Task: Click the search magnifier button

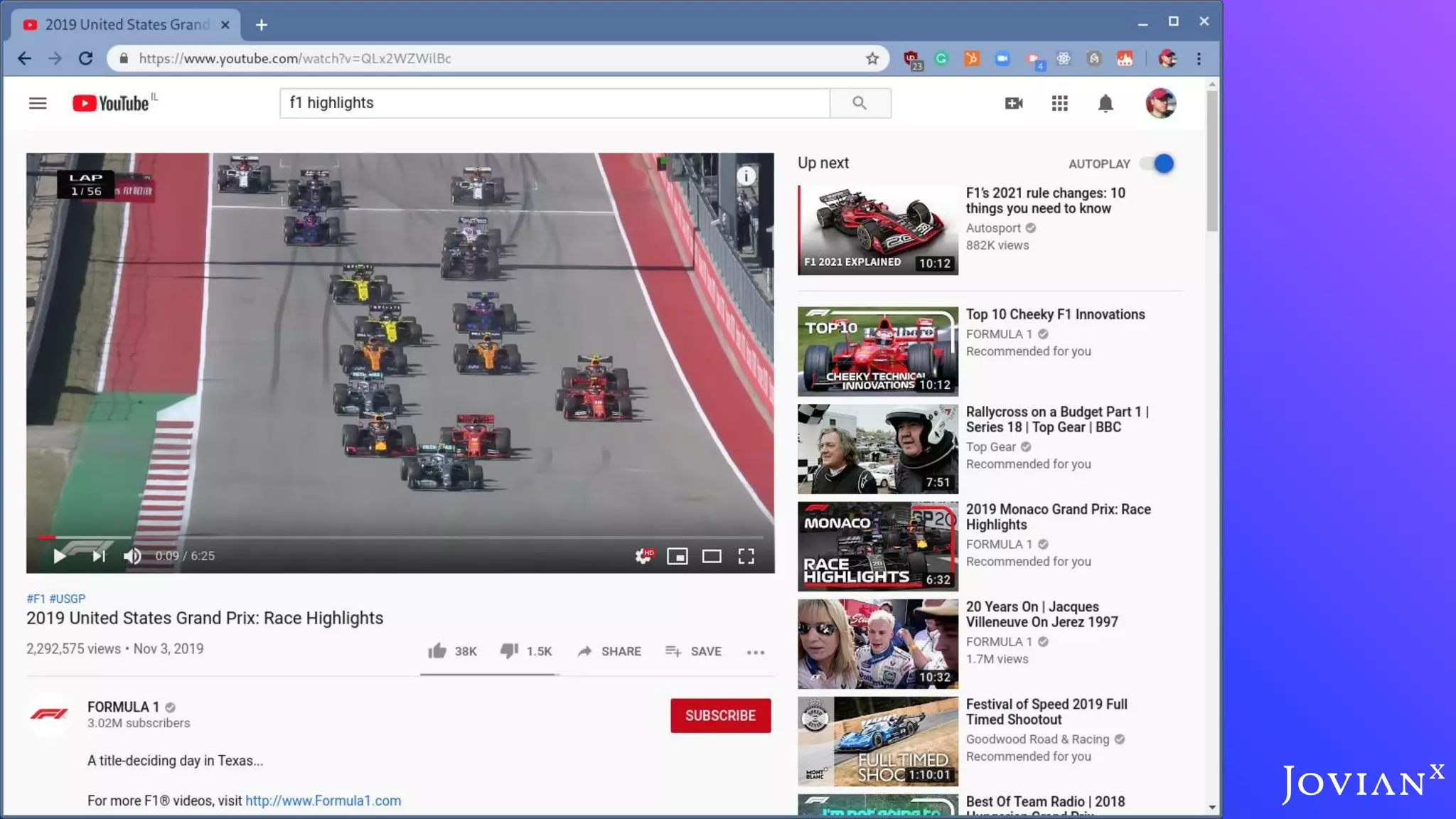Action: 860,103
